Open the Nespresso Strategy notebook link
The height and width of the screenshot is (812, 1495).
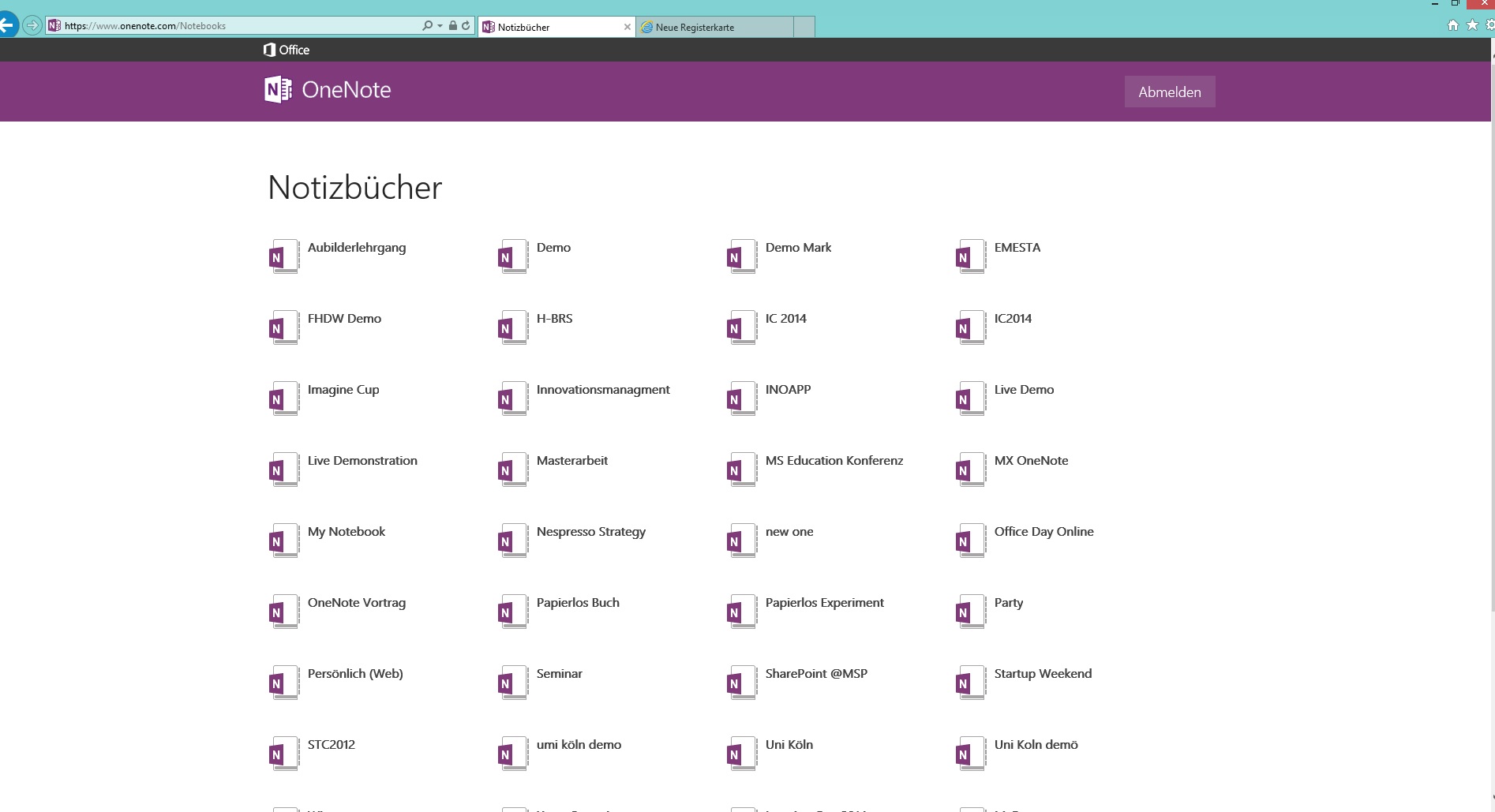(x=590, y=531)
